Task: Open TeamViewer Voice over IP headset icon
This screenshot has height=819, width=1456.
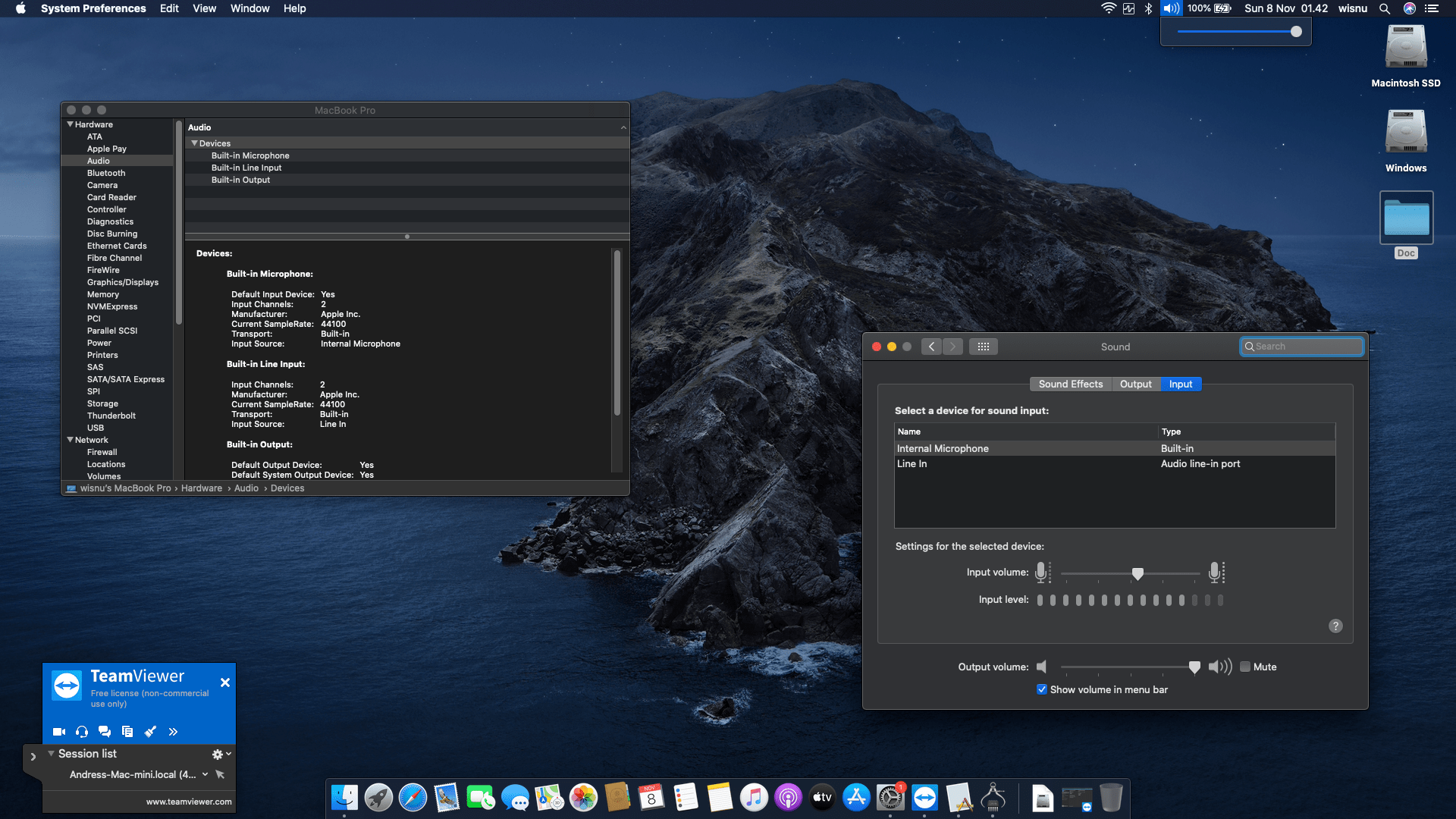Action: click(81, 731)
